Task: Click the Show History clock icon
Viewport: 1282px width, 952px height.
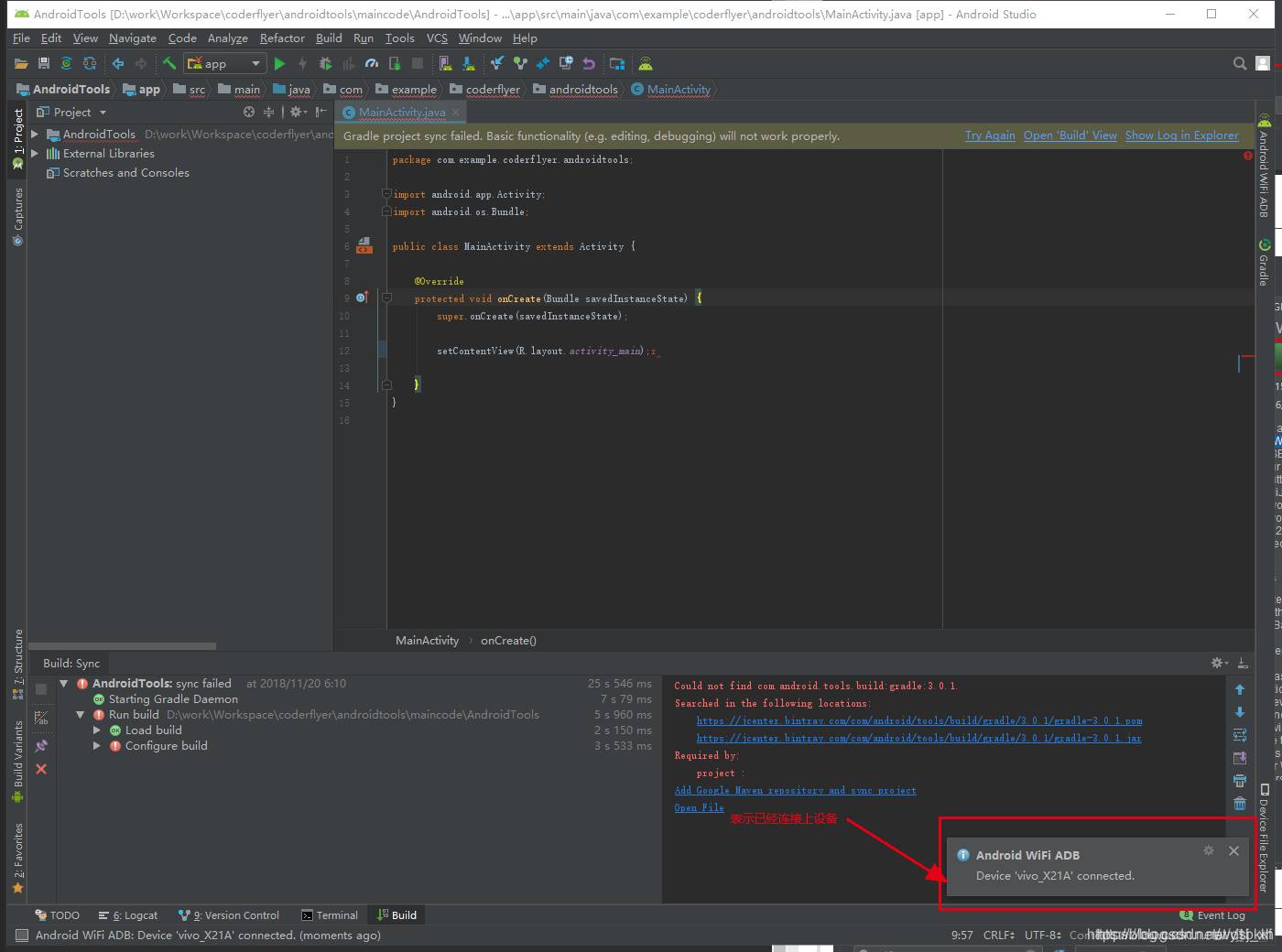Action: [x=566, y=63]
